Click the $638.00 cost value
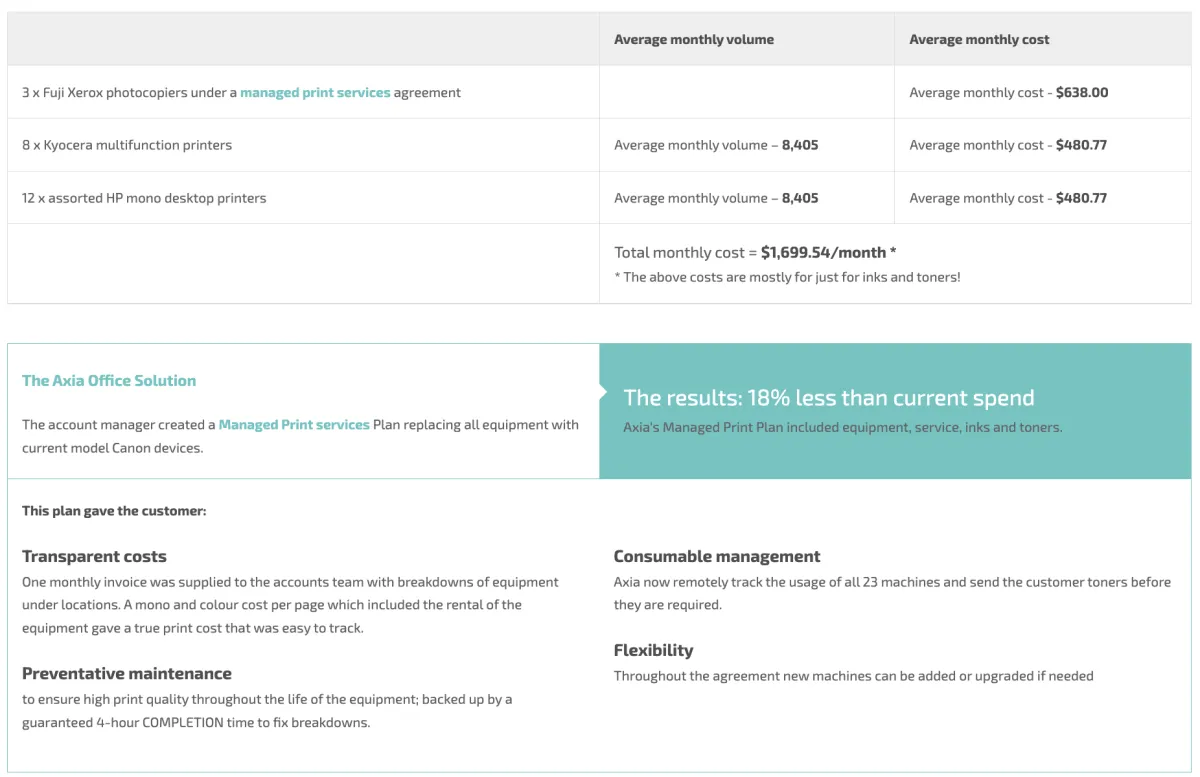 tap(1082, 93)
